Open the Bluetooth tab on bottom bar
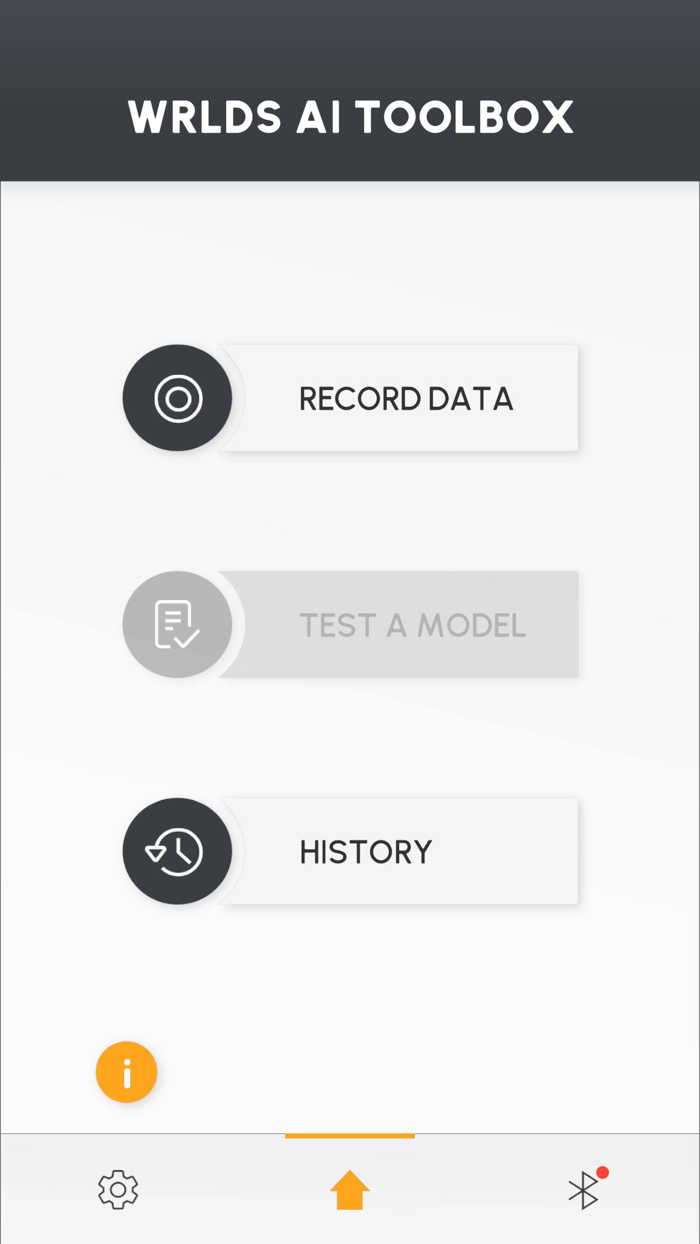This screenshot has width=700, height=1244. 583,1190
